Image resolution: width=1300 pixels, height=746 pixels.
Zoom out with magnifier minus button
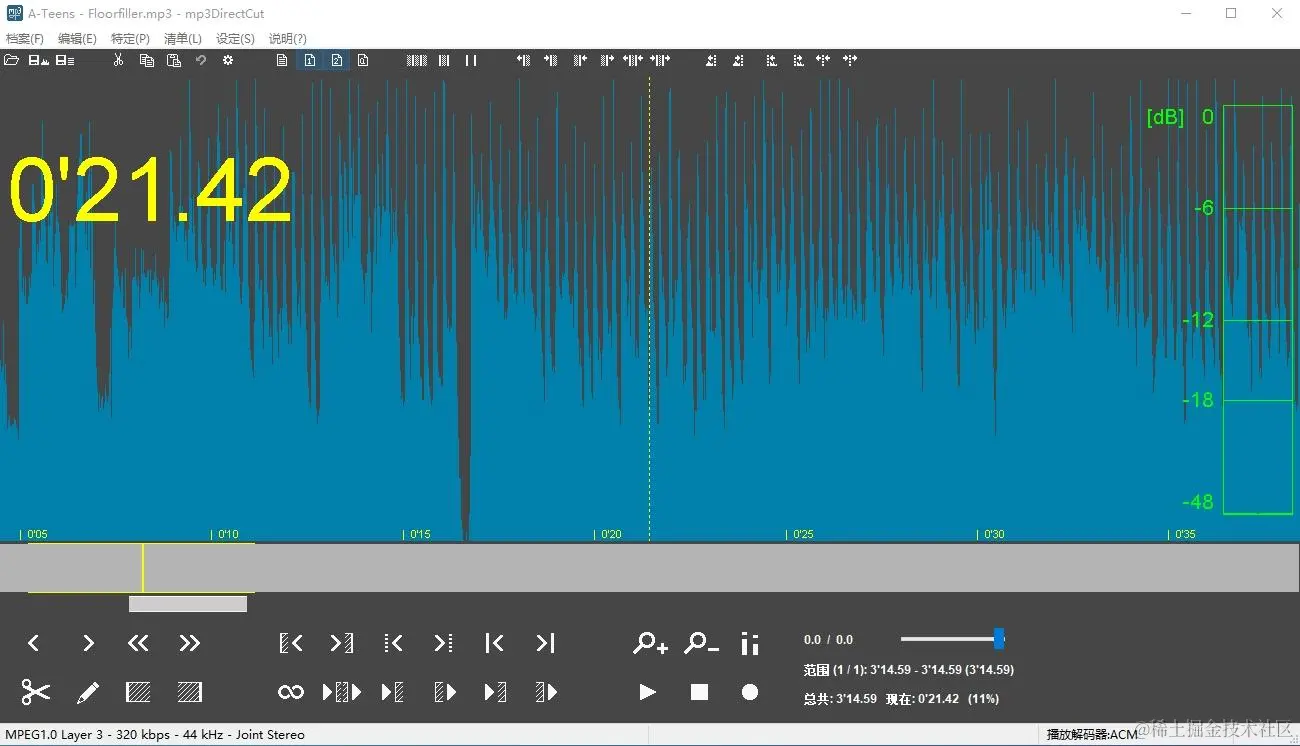[701, 643]
